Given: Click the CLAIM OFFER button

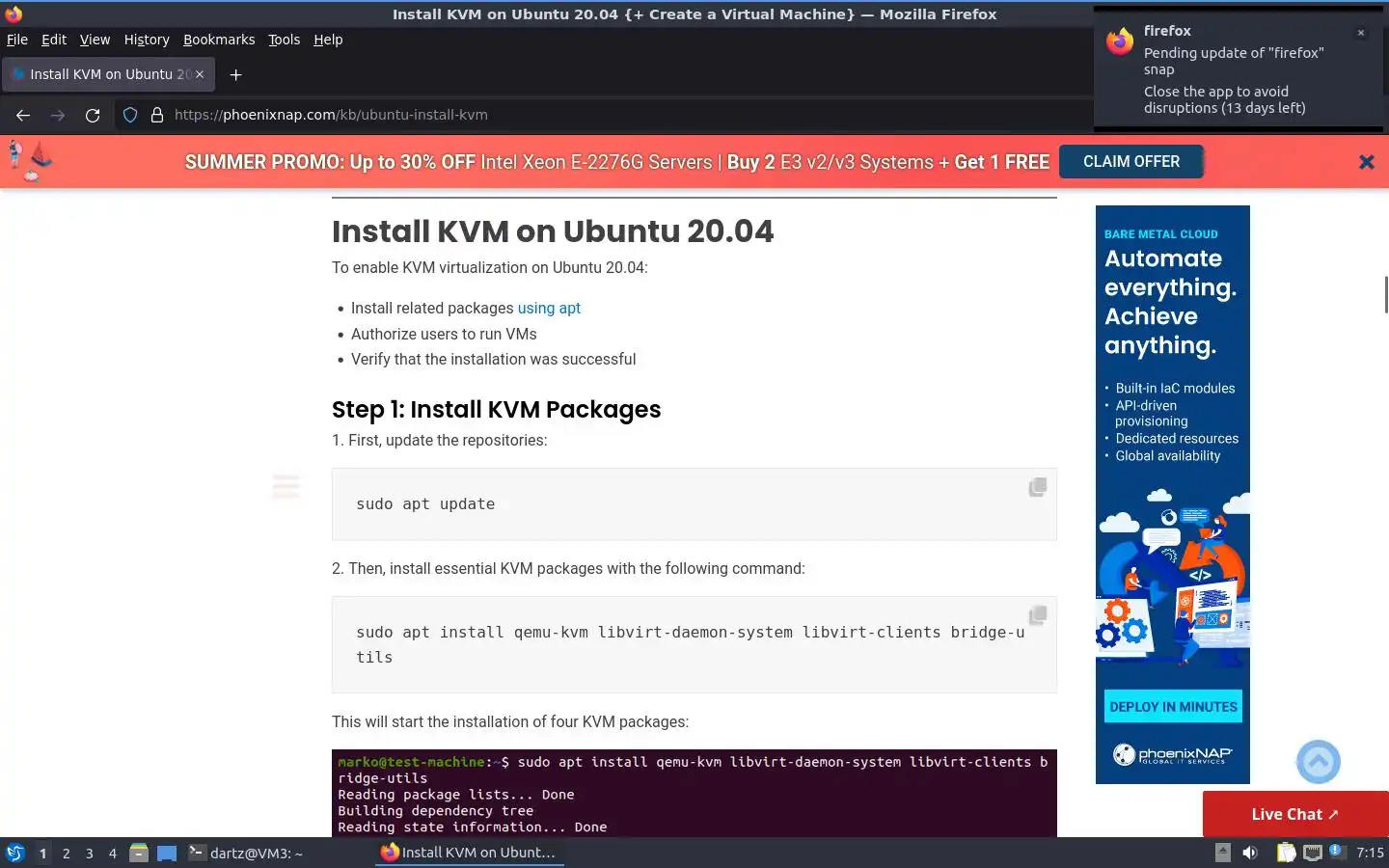Looking at the screenshot, I should 1131,162.
